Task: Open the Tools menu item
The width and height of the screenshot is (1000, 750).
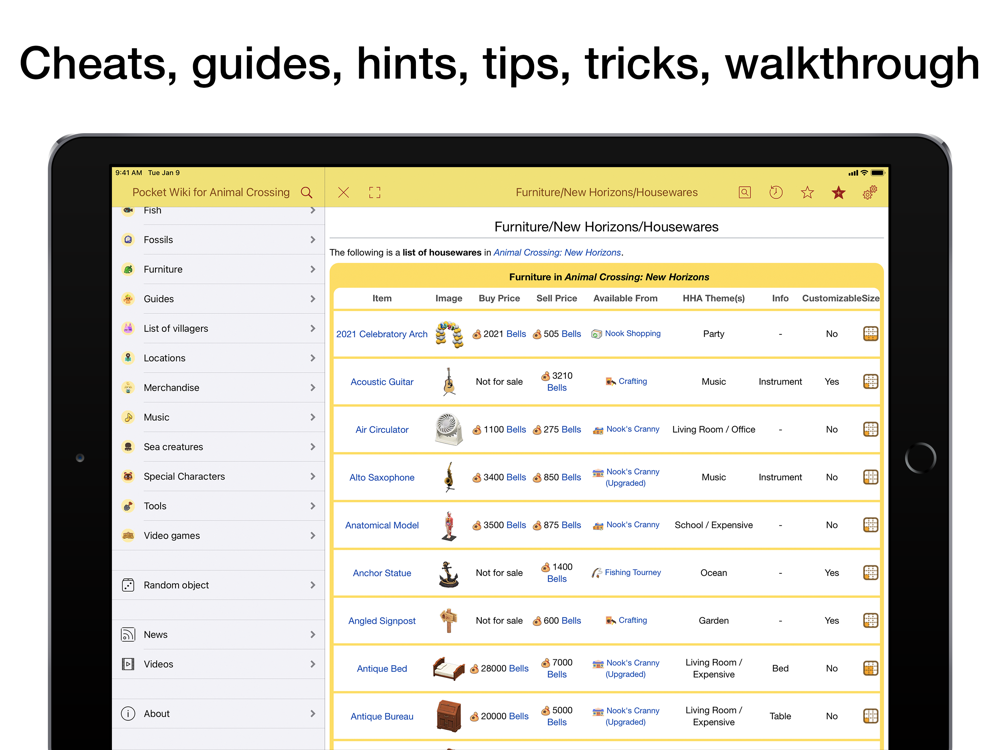Action: (218, 506)
